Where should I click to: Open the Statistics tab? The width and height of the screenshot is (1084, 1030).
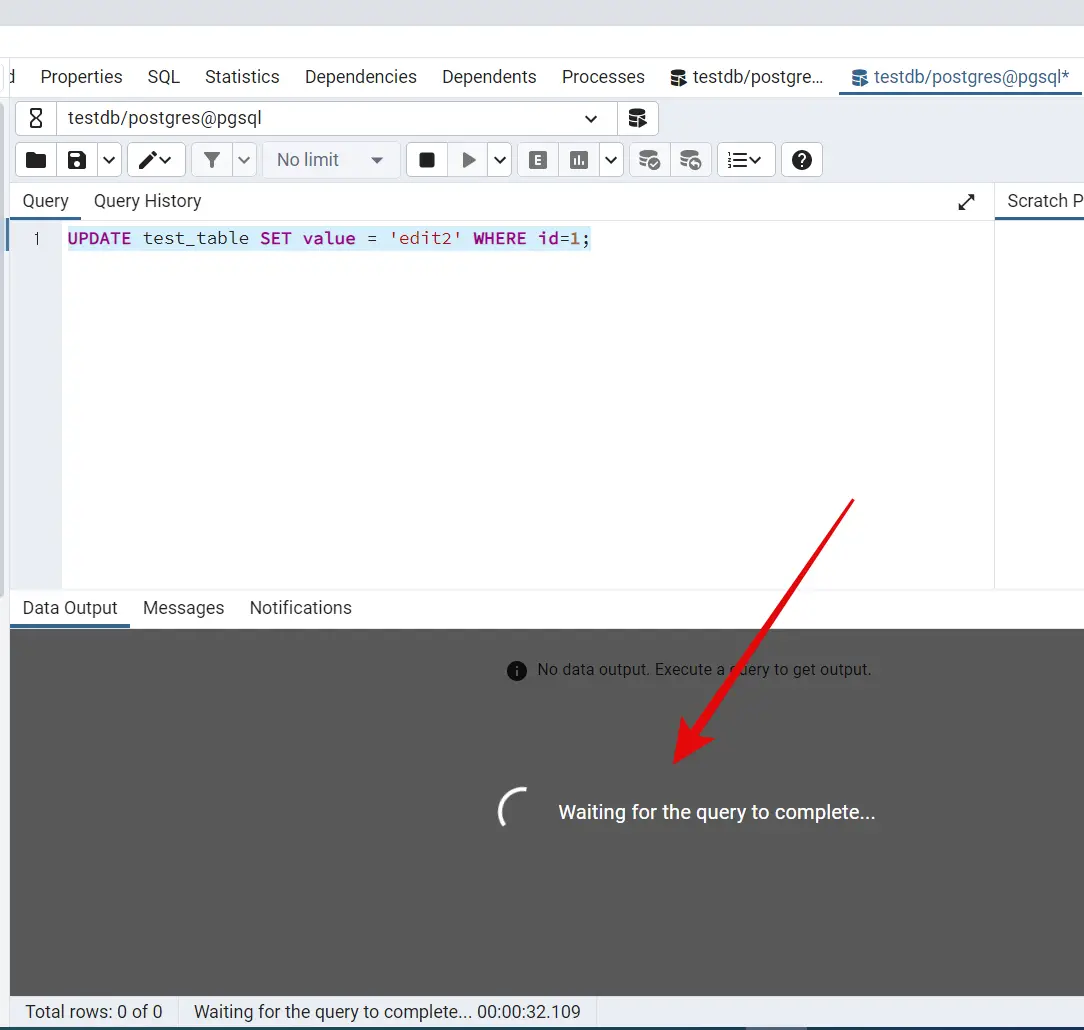(x=242, y=77)
